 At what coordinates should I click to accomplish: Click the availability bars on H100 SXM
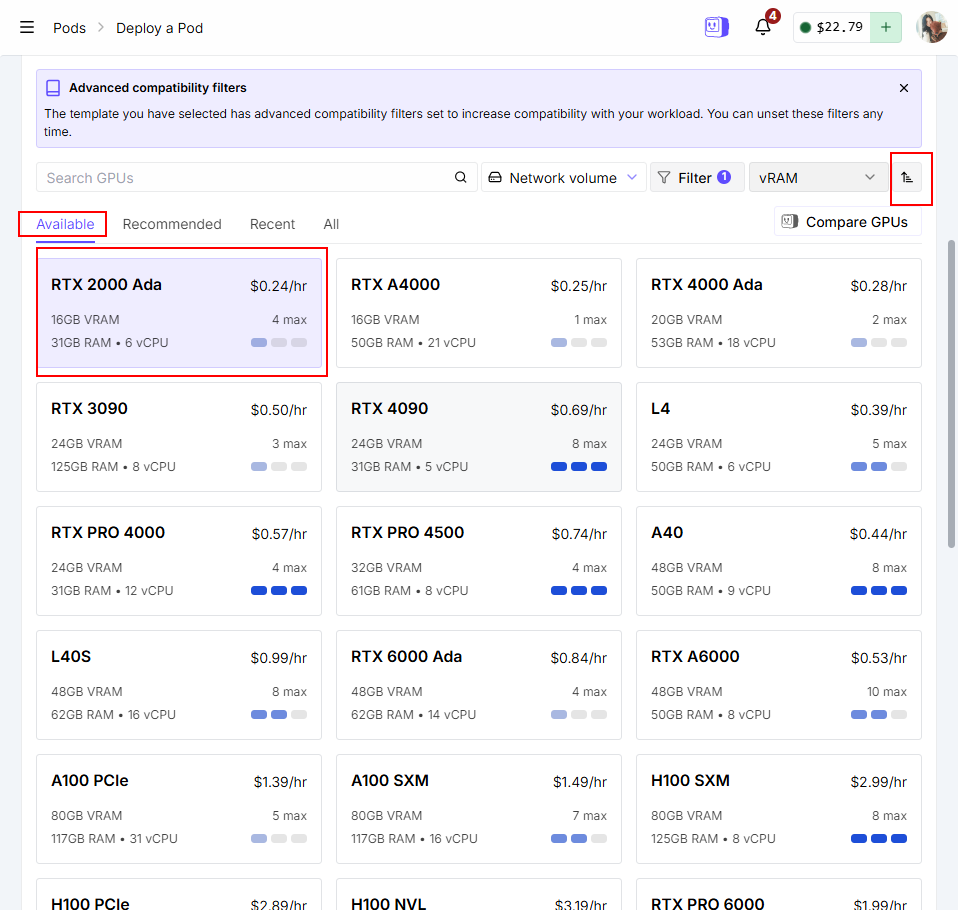click(879, 839)
